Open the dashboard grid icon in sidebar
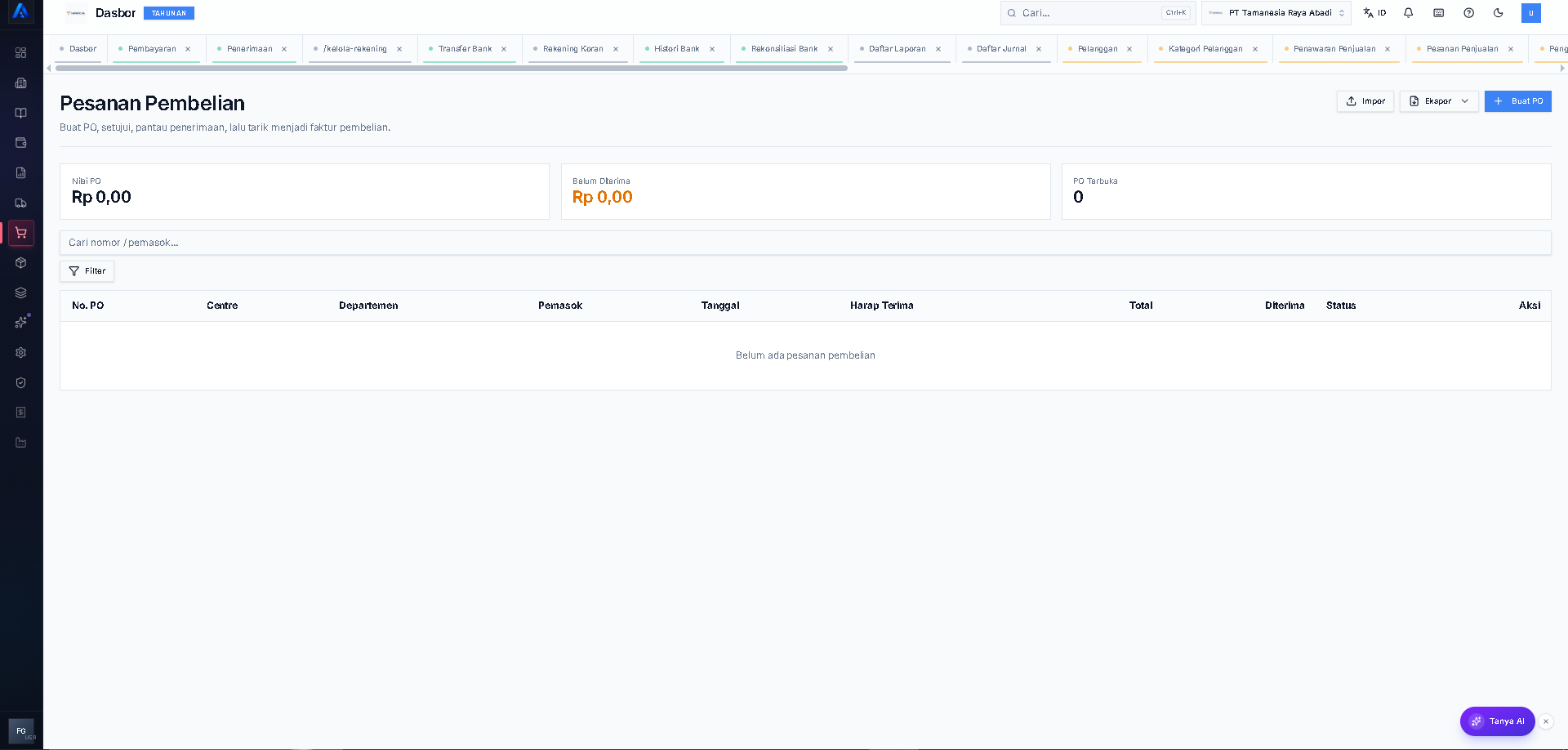The image size is (1568, 750). 21,53
